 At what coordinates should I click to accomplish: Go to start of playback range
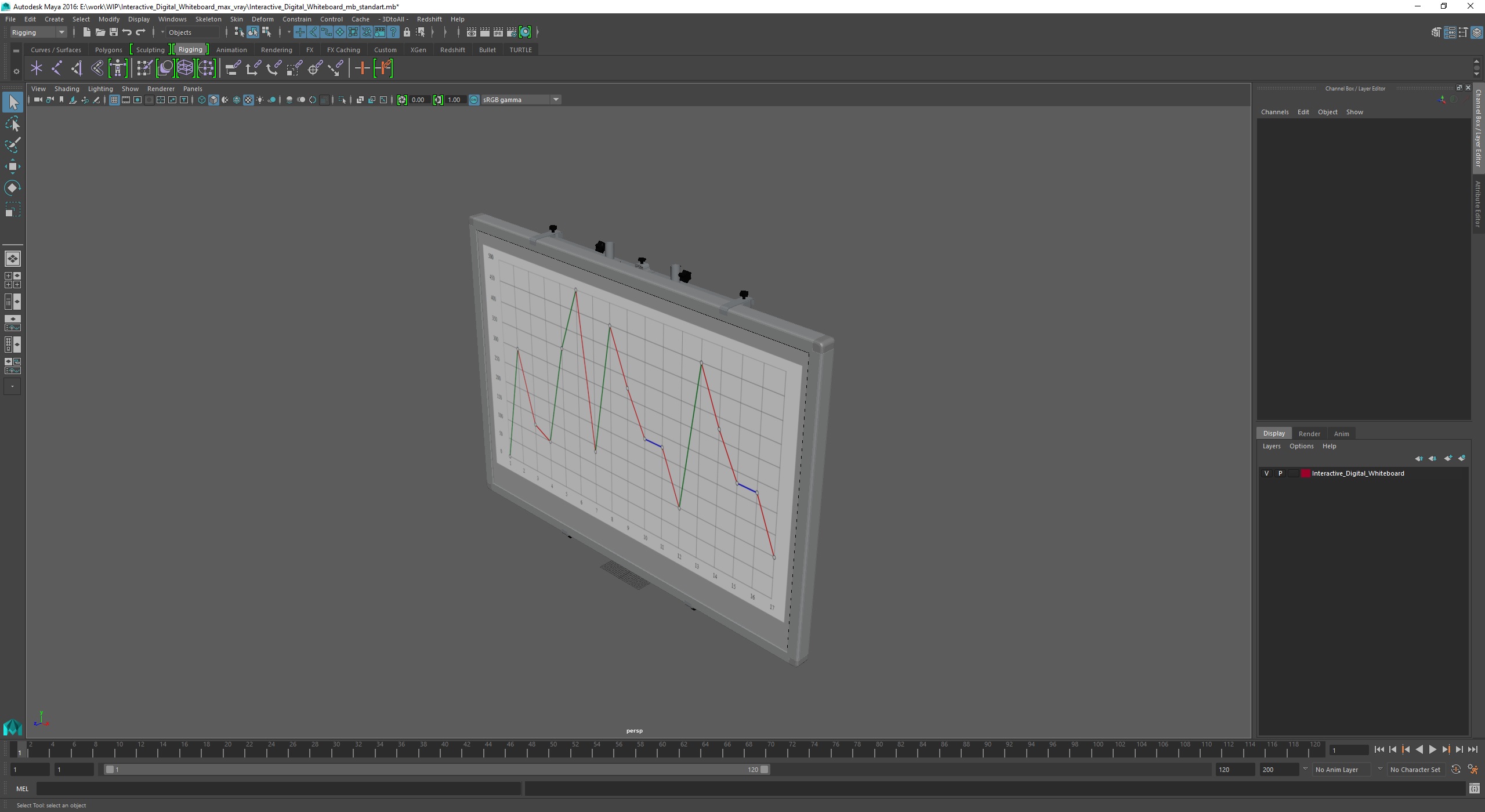(x=1379, y=750)
